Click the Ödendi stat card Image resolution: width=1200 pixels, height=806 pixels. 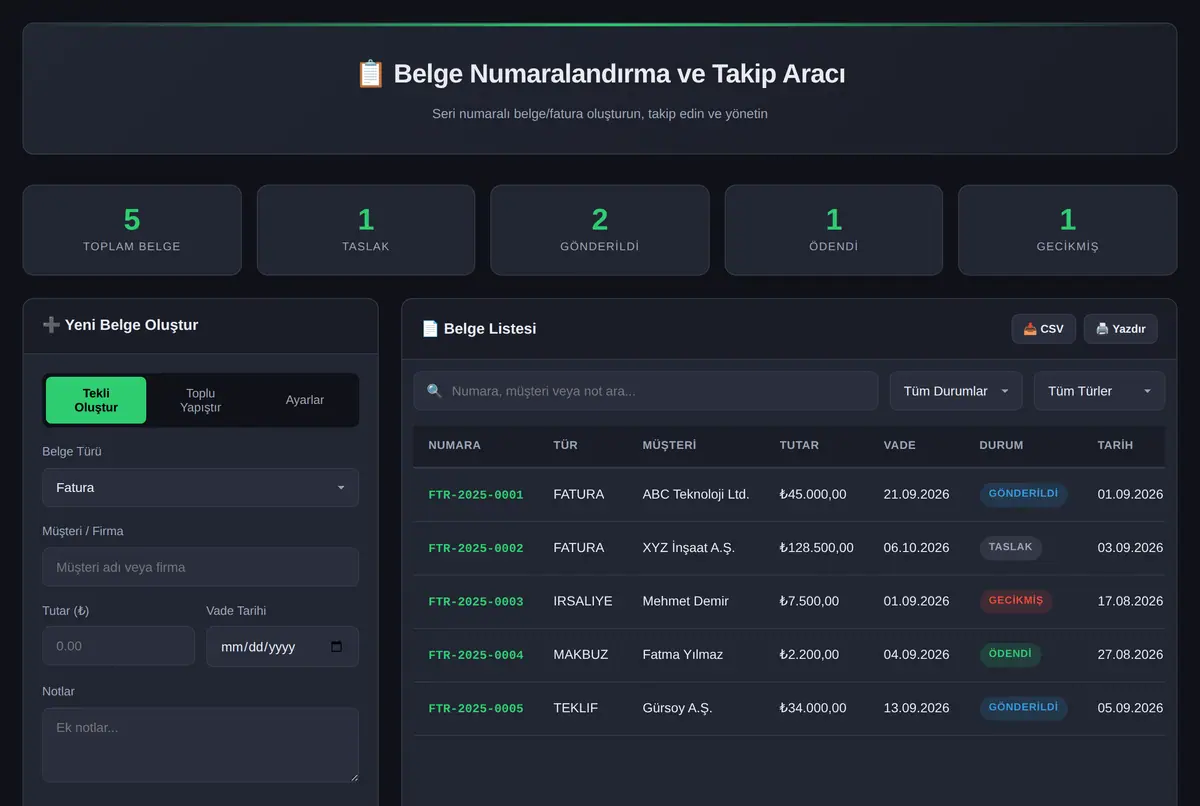click(834, 230)
